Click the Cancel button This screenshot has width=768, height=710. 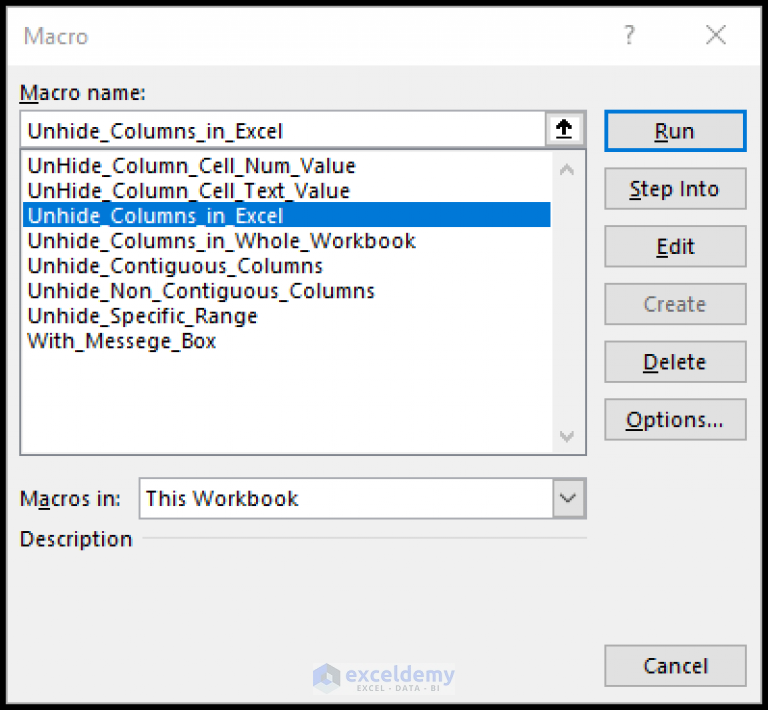click(x=675, y=666)
